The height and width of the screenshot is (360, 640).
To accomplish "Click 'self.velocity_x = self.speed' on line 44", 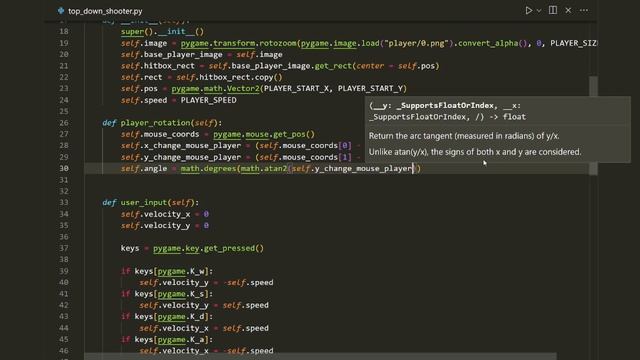I will [x=204, y=328].
